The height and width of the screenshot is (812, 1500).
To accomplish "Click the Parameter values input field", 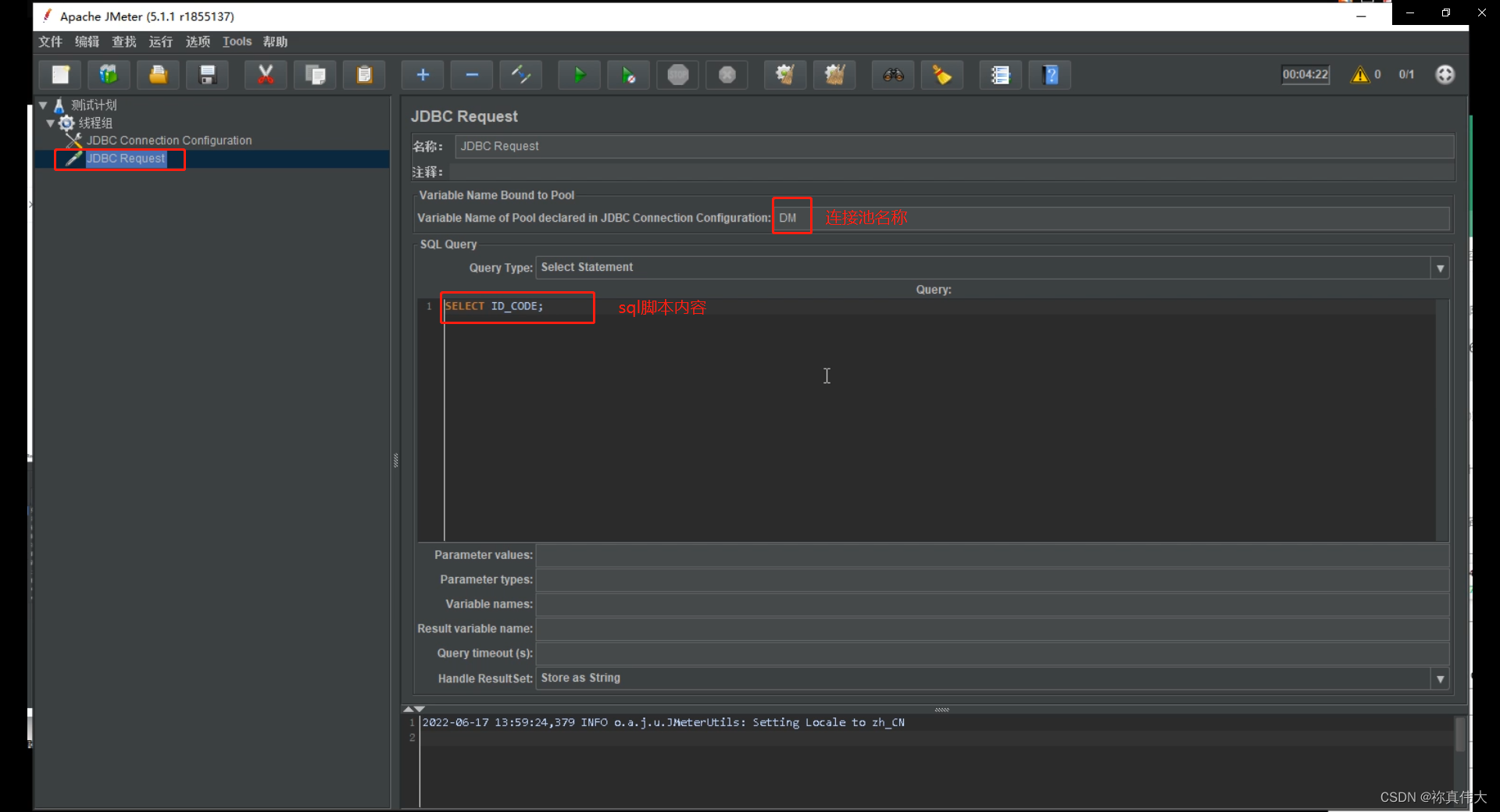I will (x=991, y=555).
